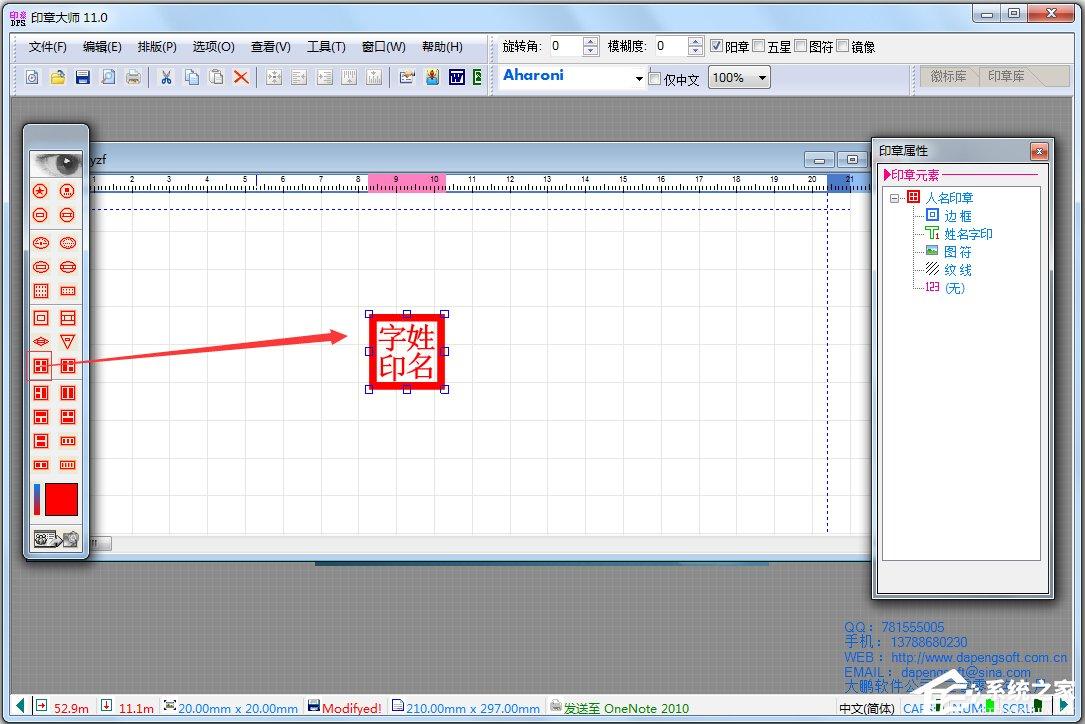1085x724 pixels.
Task: Click the 旋转角 input field
Action: pyautogui.click(x=567, y=46)
